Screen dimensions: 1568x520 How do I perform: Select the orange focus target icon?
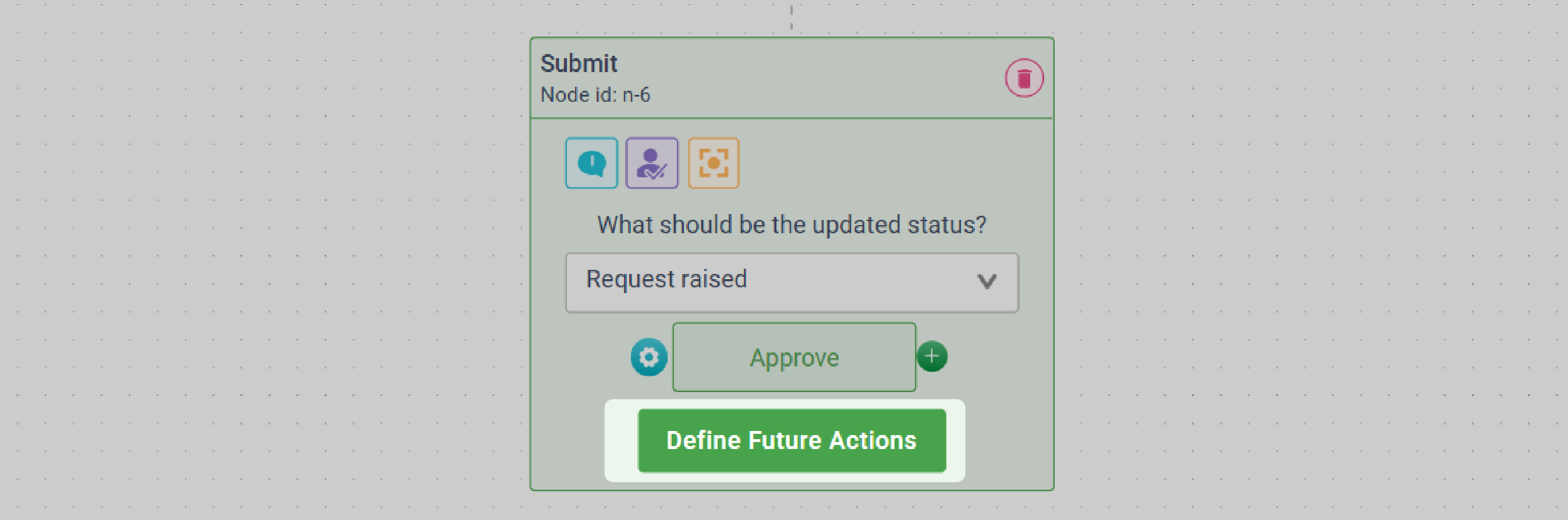click(x=713, y=163)
